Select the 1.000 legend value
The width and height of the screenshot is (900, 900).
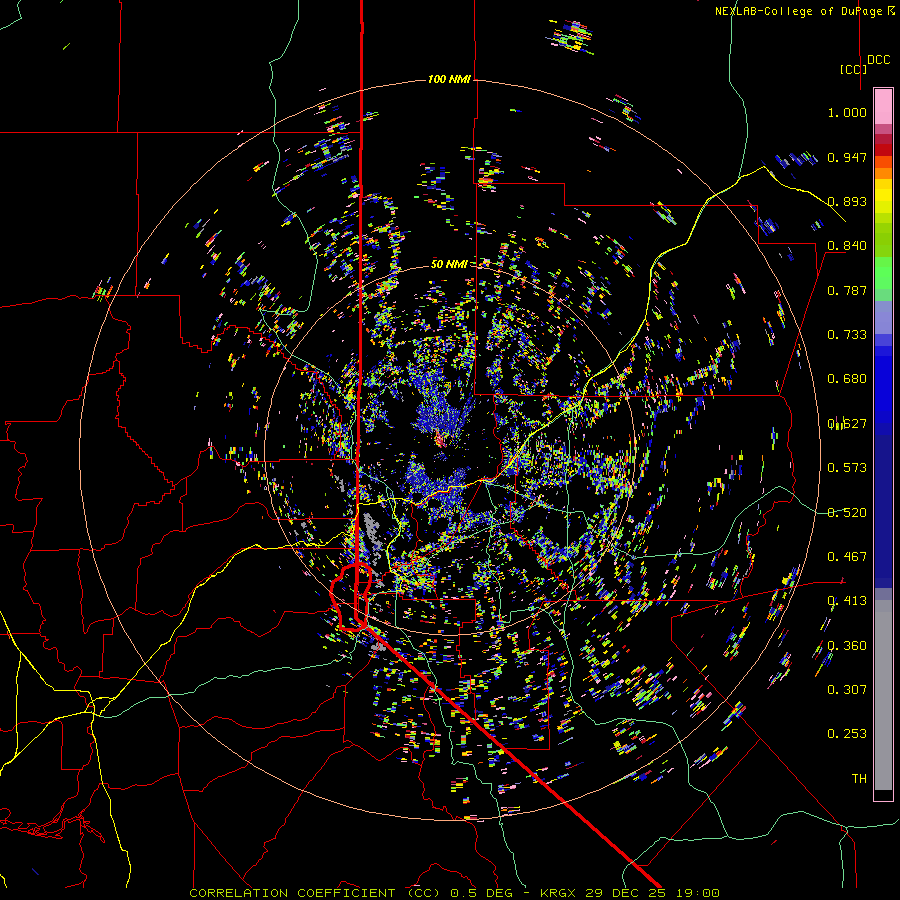coord(847,112)
